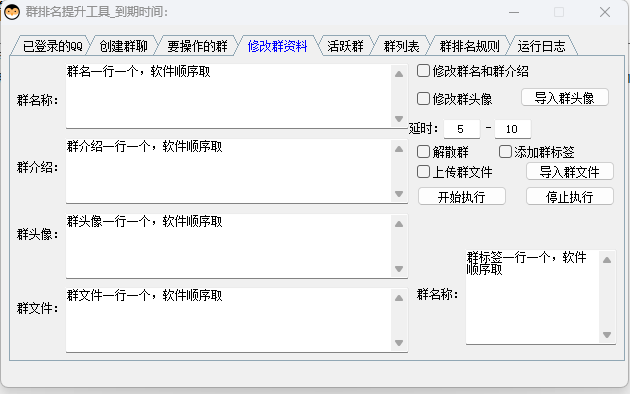Click the 群名称: label beside the tags box
This screenshot has height=394, width=630.
click(x=437, y=294)
